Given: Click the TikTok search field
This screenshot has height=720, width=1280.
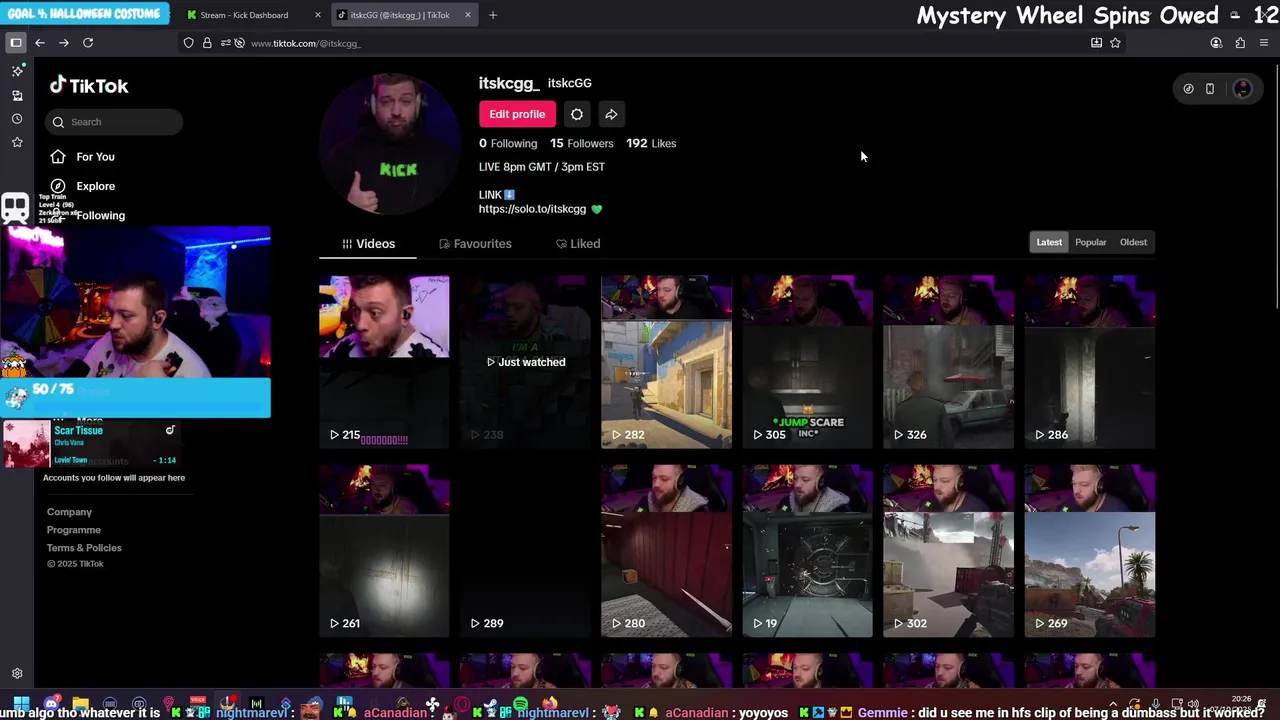Looking at the screenshot, I should [114, 122].
